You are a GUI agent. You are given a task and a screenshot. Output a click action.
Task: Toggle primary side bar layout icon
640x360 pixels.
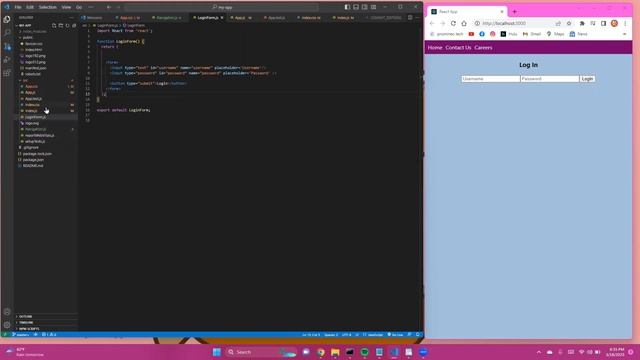[347, 7]
